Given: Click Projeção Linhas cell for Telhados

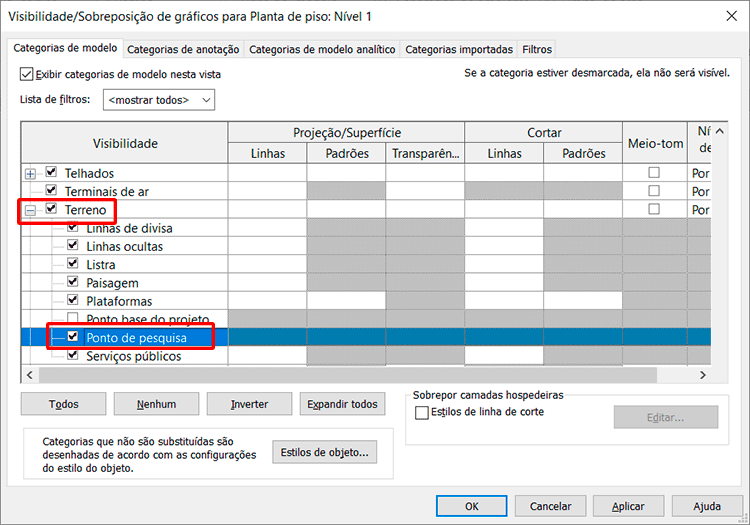Looking at the screenshot, I should [x=267, y=173].
